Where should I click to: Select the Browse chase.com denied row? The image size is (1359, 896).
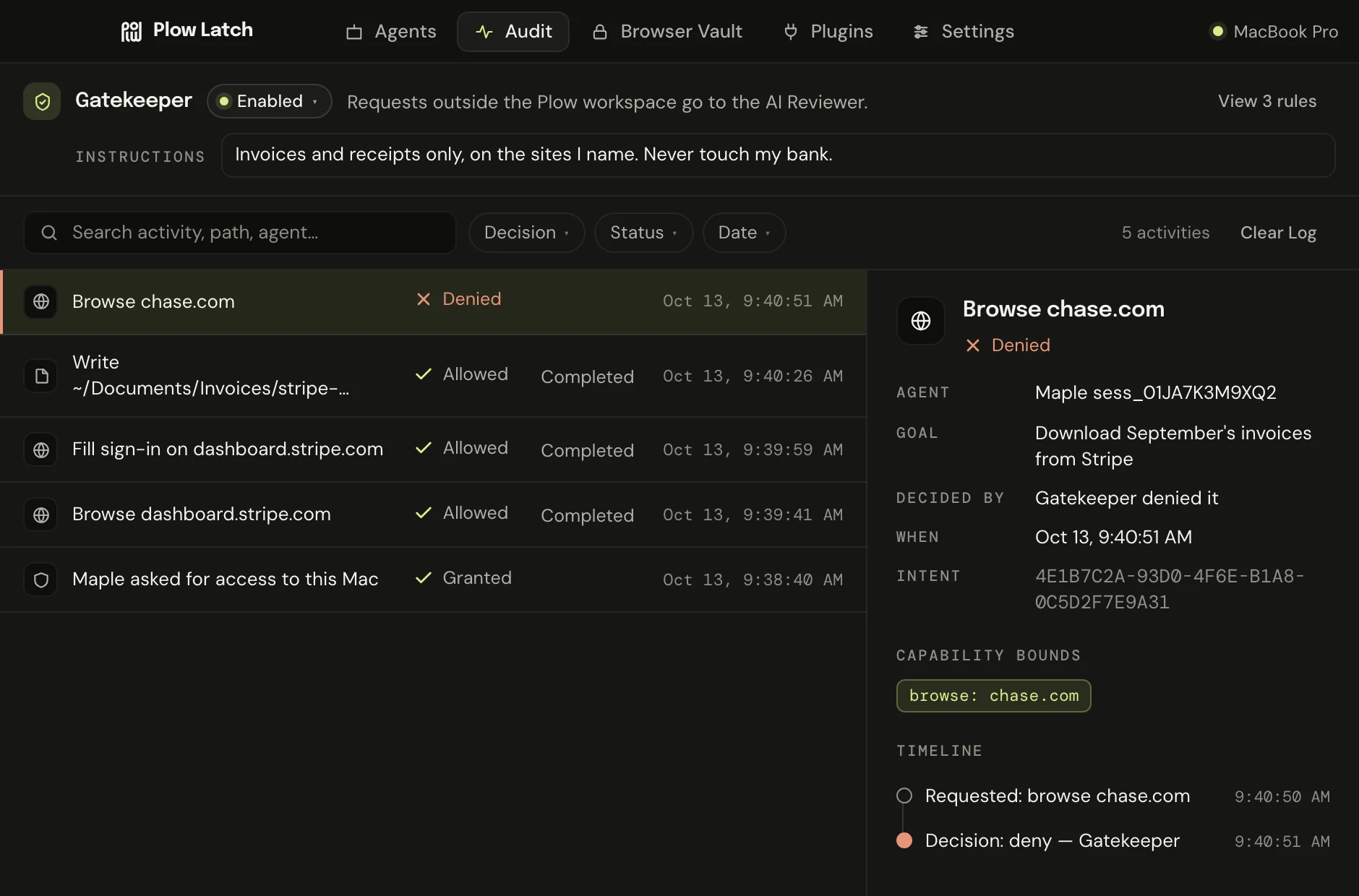coord(434,301)
